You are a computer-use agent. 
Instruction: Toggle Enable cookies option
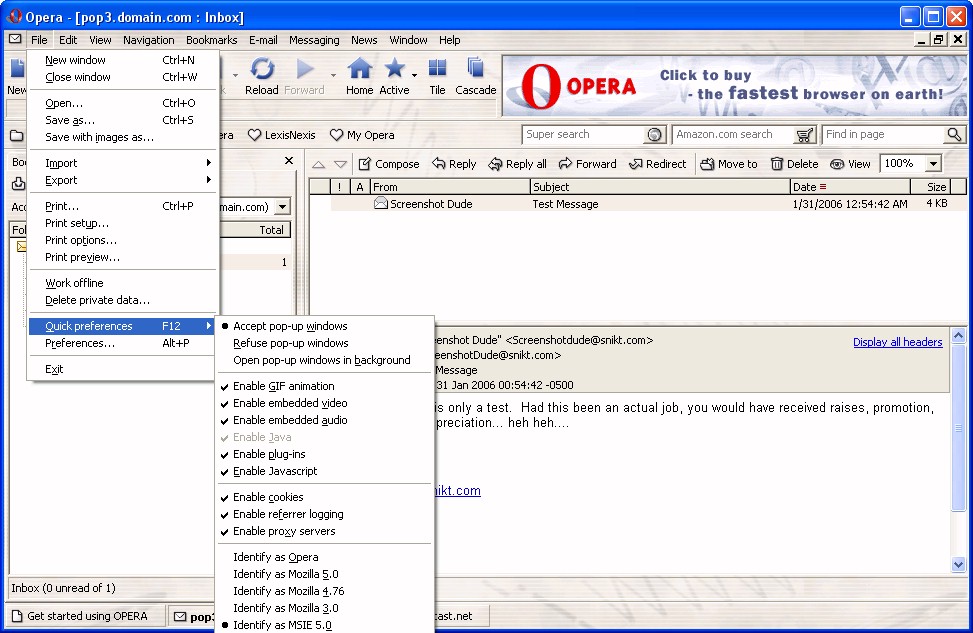(323, 497)
